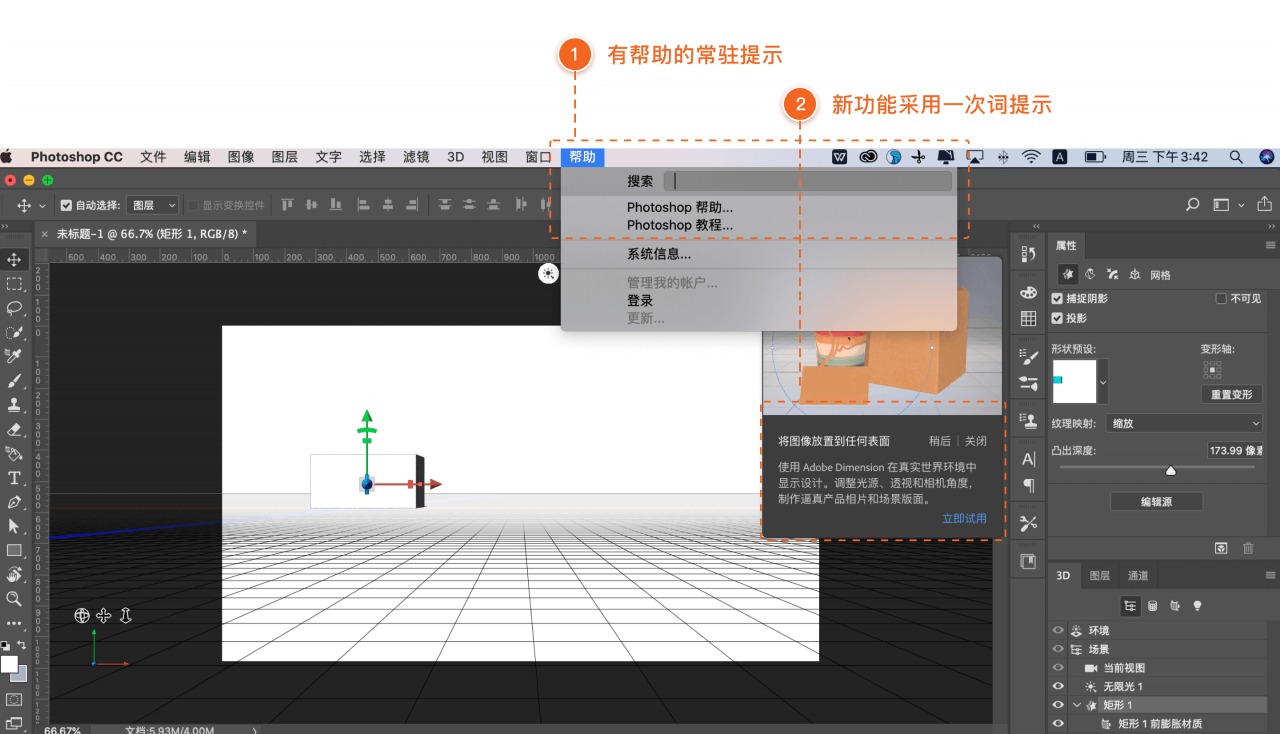Open the 形状预设 preset dropdown arrow
The image size is (1280, 734).
1103,382
